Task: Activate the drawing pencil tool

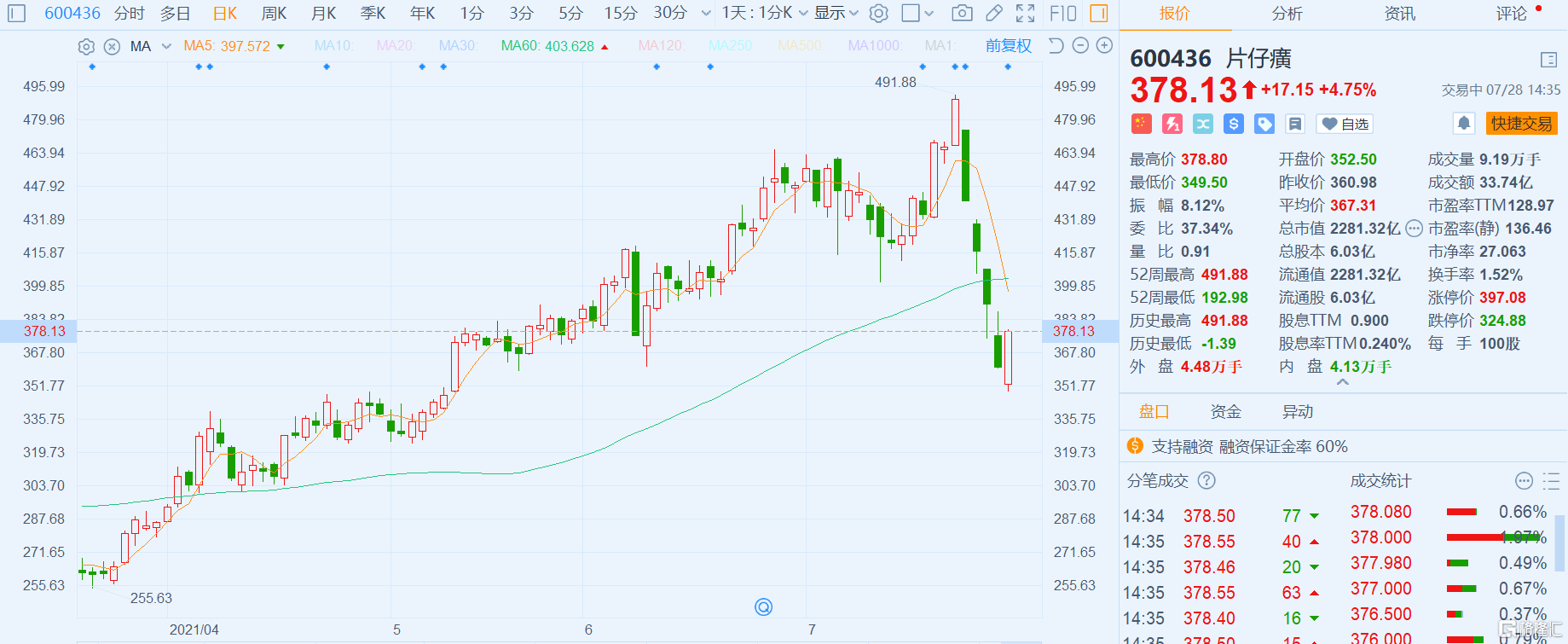Action: tap(994, 14)
